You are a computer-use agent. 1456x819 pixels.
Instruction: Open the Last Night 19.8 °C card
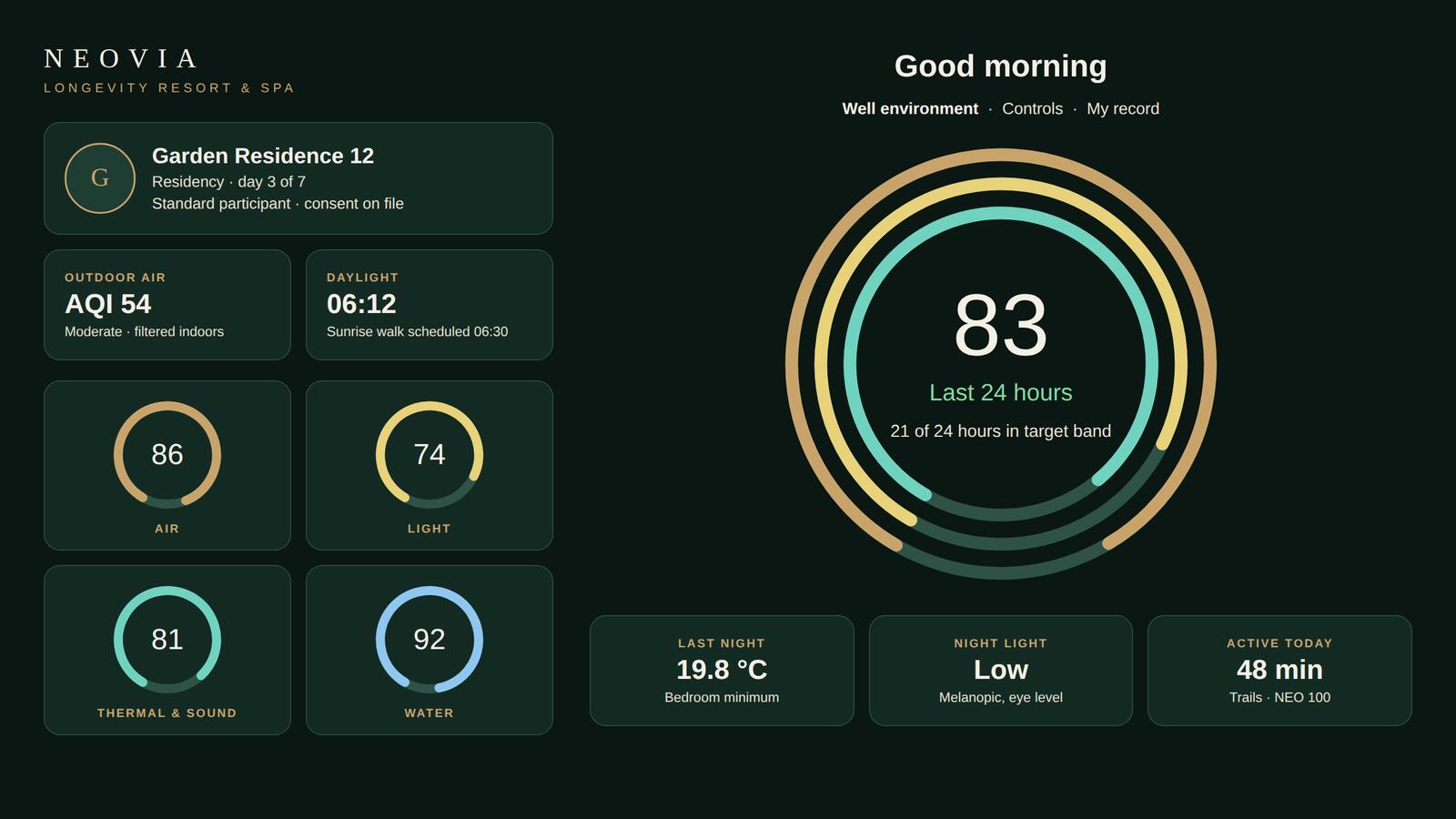[722, 671]
